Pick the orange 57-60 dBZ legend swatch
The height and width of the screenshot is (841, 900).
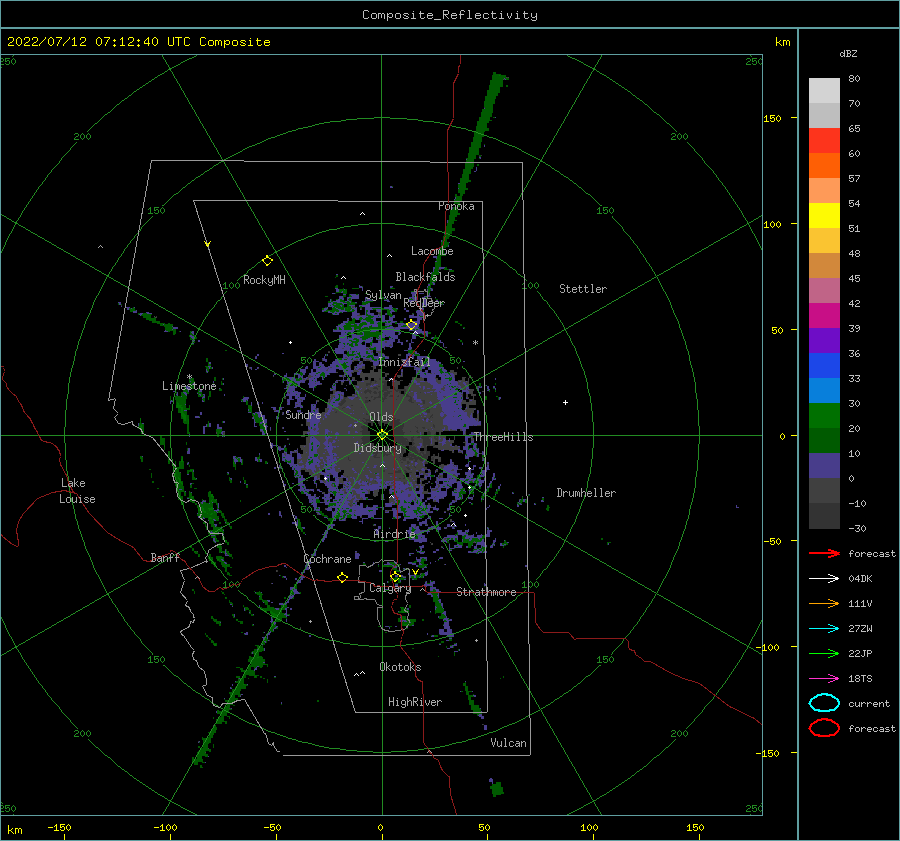[824, 165]
